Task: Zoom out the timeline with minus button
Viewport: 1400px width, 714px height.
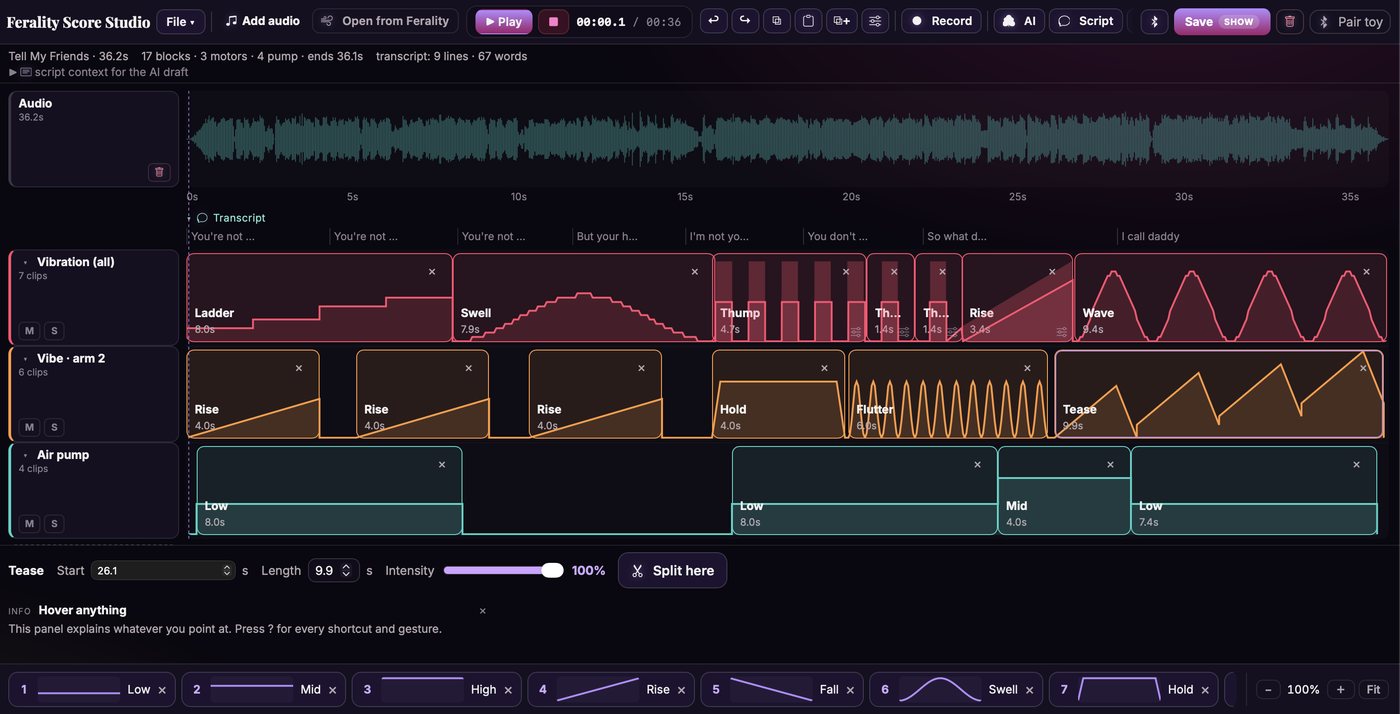Action: (x=1268, y=690)
